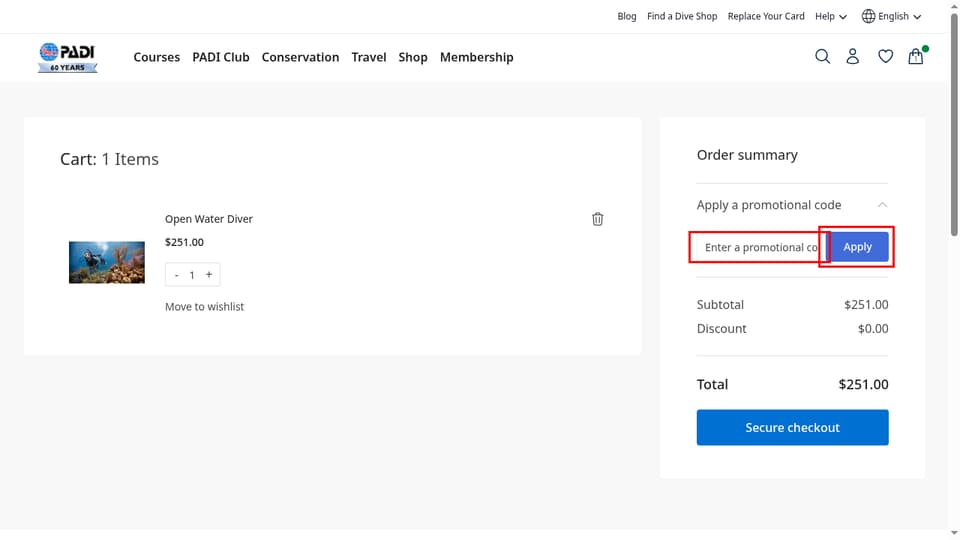960x540 pixels.
Task: Click the Discount $0.00 value
Action: click(872, 329)
